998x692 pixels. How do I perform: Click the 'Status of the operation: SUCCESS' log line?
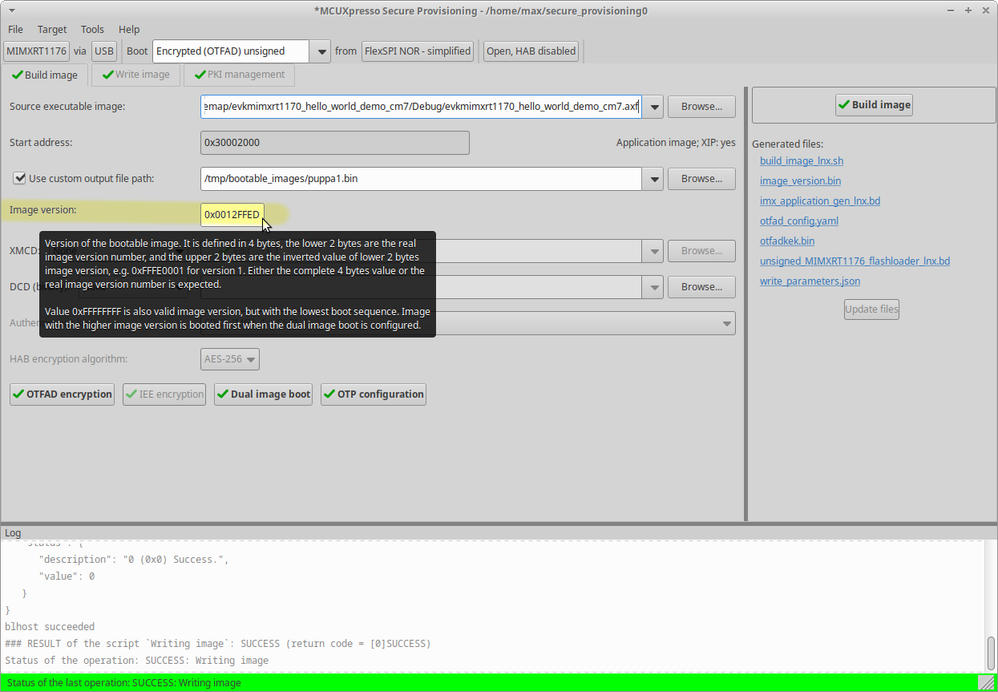pos(136,660)
